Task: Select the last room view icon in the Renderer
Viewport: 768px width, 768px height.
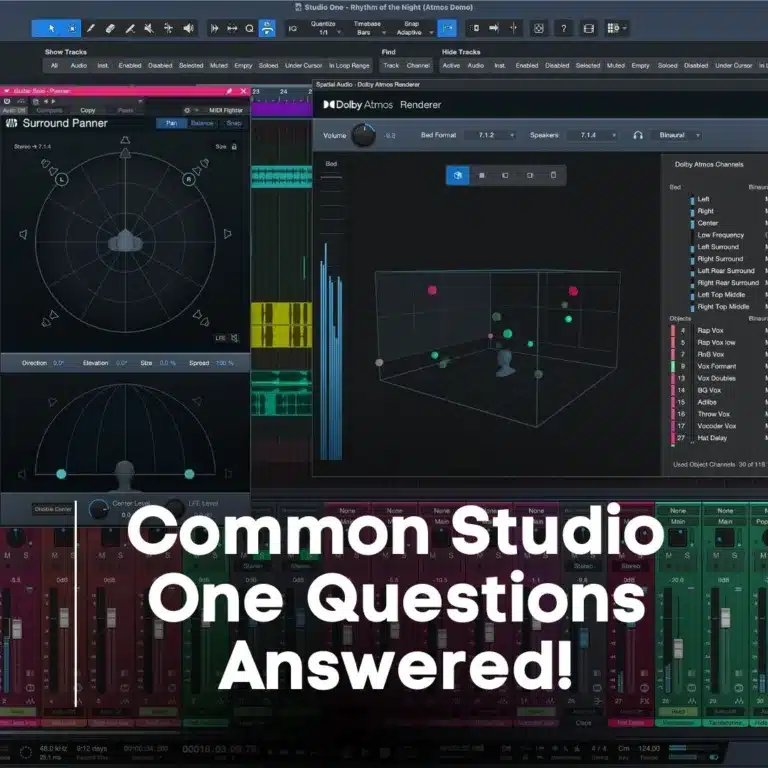Action: (553, 175)
